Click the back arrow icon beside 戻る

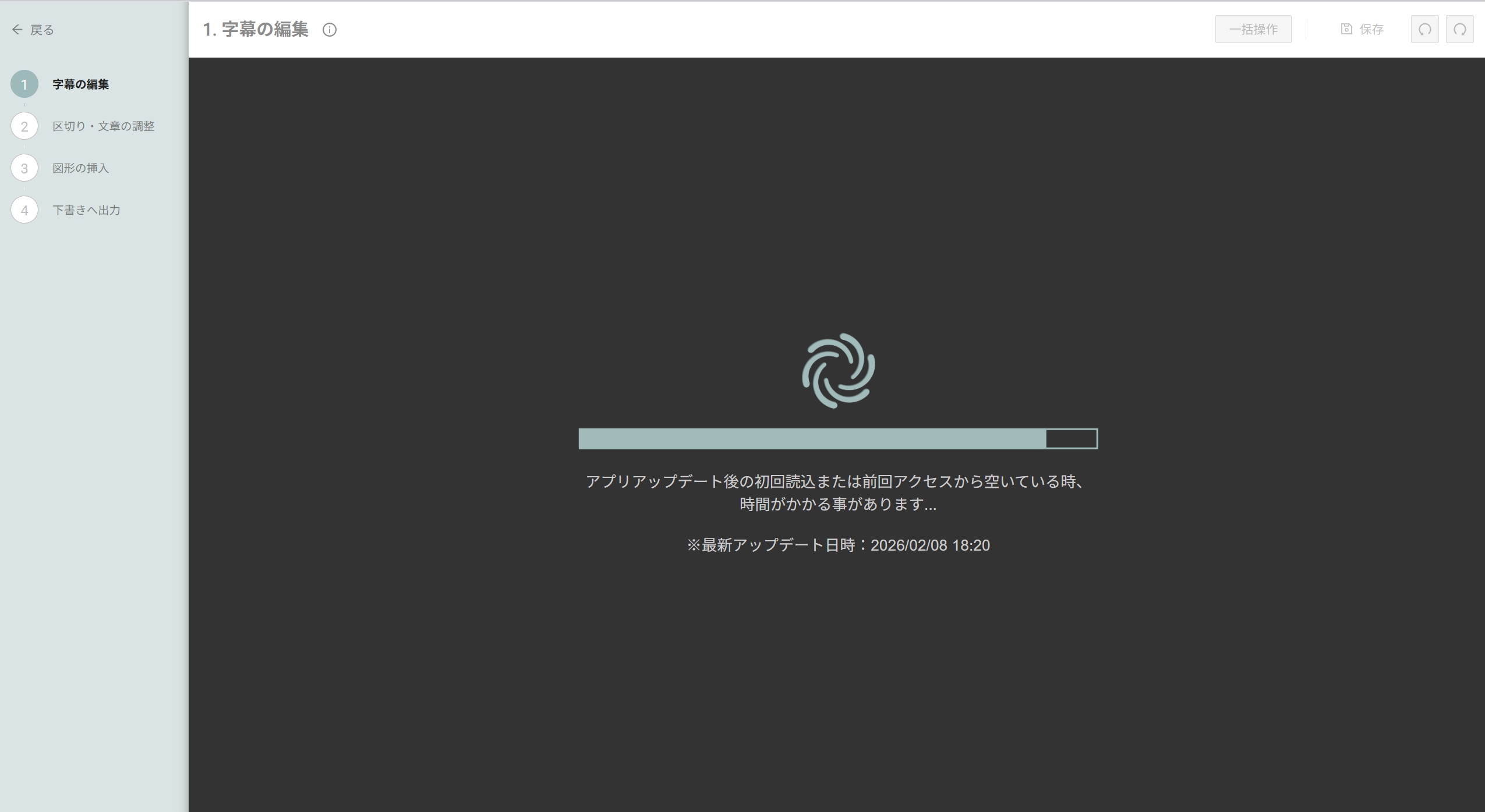point(17,30)
